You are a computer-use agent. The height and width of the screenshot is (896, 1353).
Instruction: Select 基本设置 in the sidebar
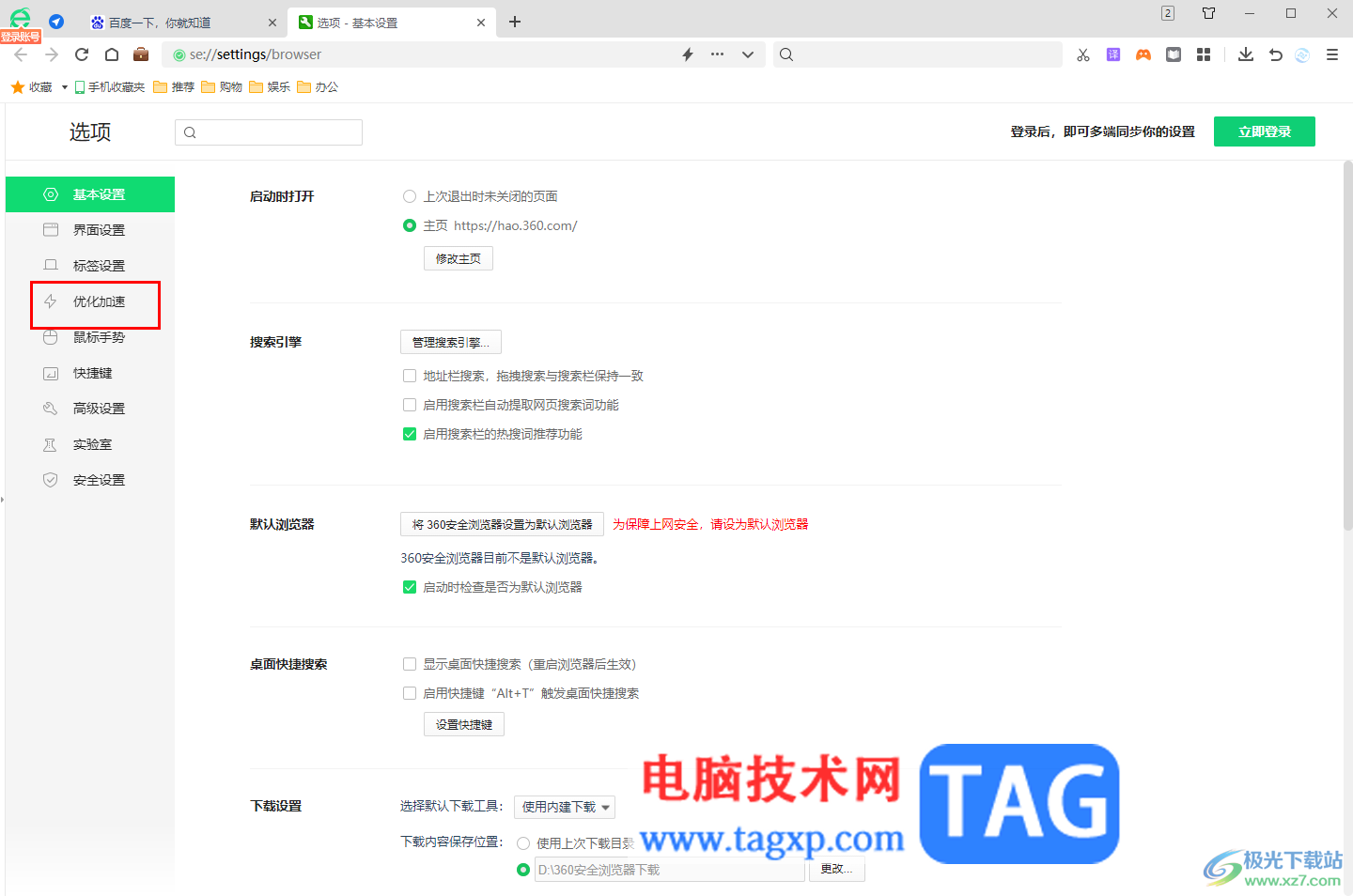[x=90, y=194]
